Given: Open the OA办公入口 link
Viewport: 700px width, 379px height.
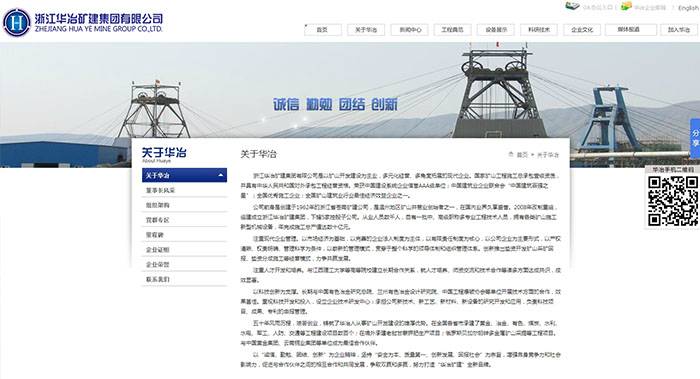Looking at the screenshot, I should (598, 8).
